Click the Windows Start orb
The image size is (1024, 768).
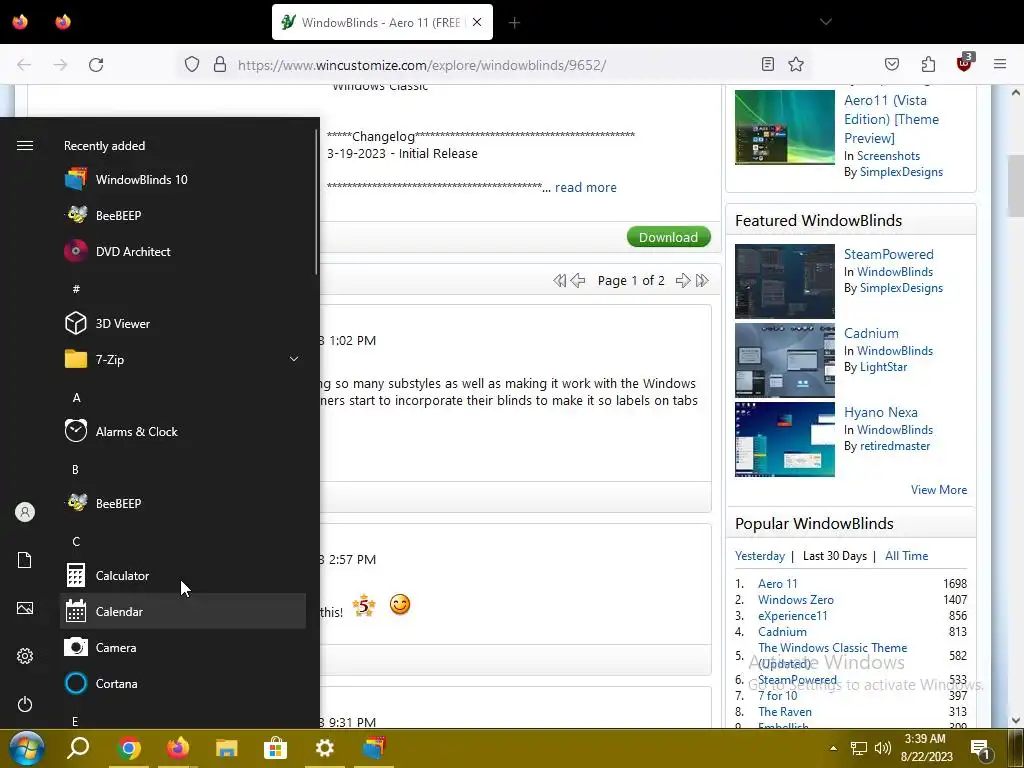pos(26,748)
